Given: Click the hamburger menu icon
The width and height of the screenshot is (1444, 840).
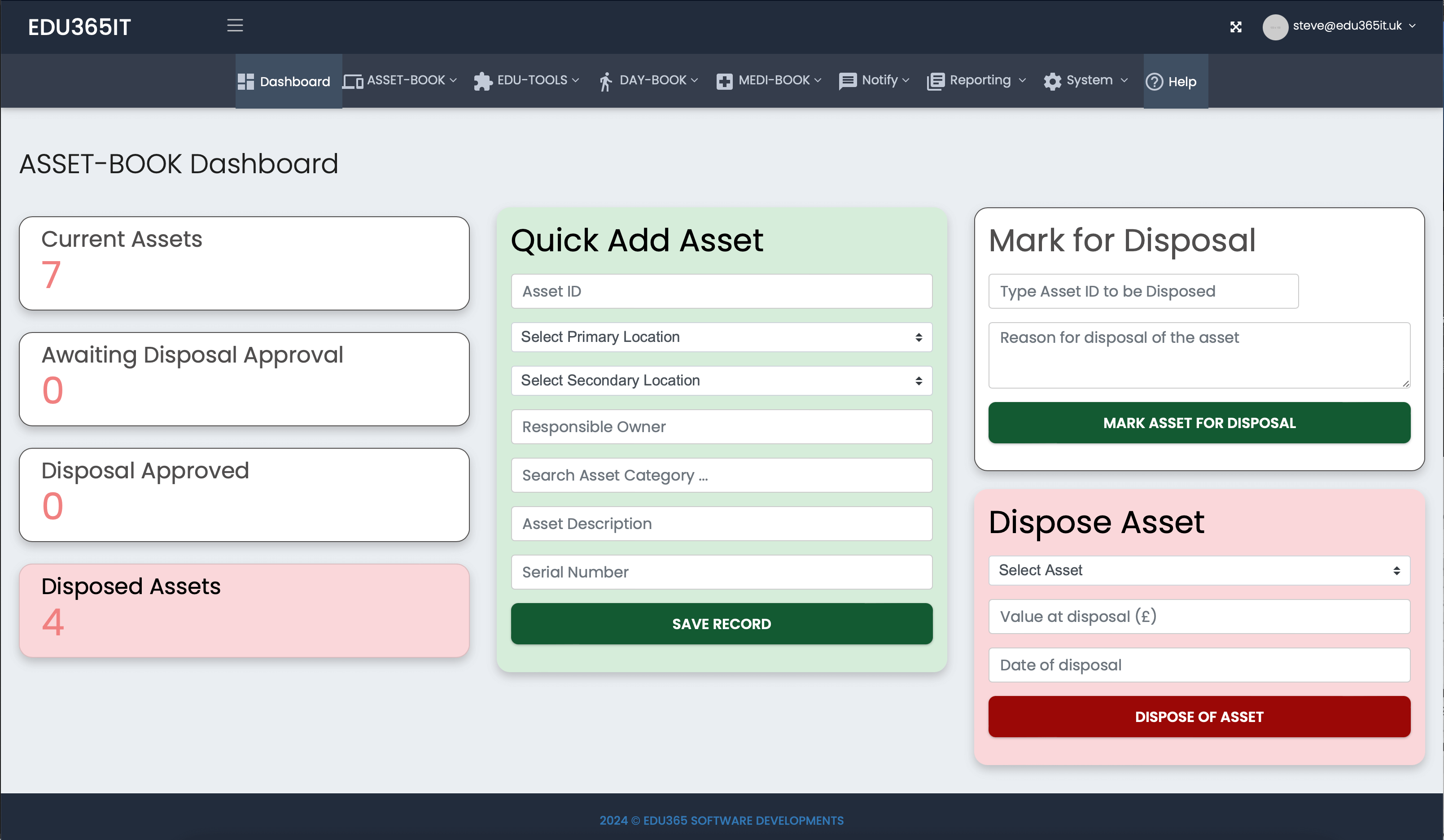Looking at the screenshot, I should point(235,26).
